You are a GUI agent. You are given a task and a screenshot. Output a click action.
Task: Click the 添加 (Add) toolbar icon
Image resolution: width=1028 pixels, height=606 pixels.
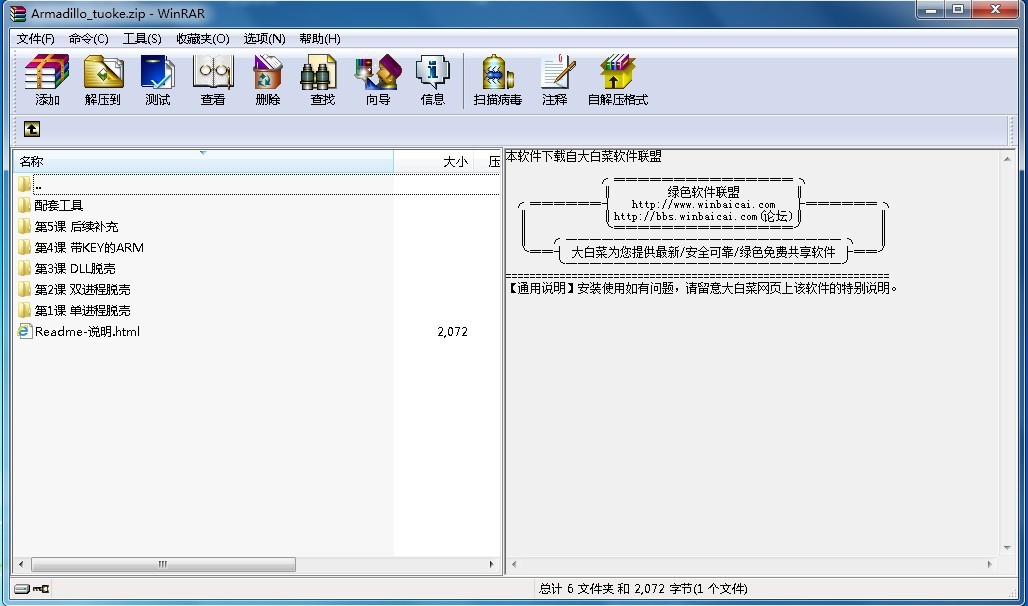click(x=47, y=80)
